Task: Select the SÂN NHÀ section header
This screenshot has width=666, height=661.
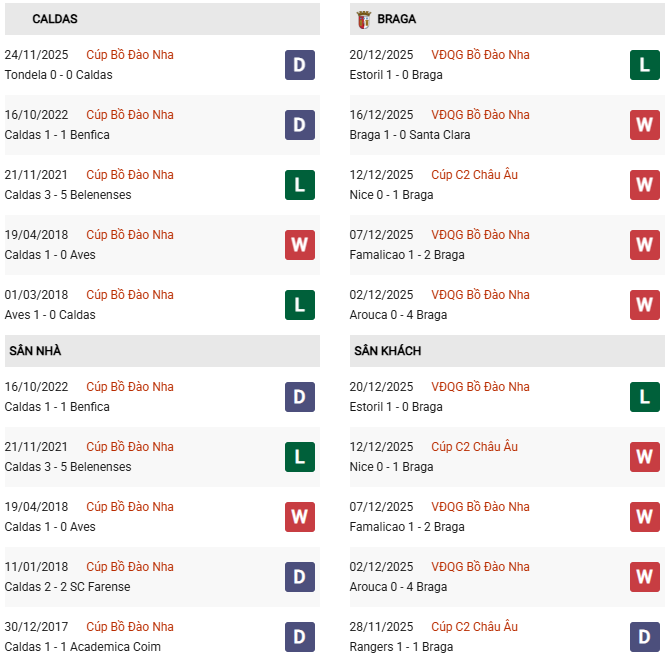Action: pos(36,351)
